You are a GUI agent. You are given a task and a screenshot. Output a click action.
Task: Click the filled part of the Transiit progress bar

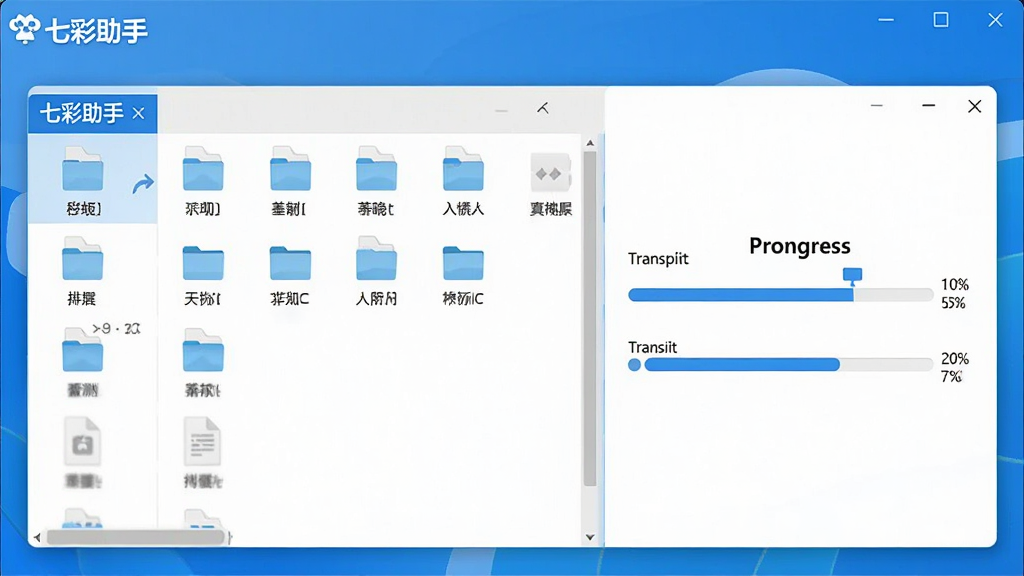click(742, 364)
